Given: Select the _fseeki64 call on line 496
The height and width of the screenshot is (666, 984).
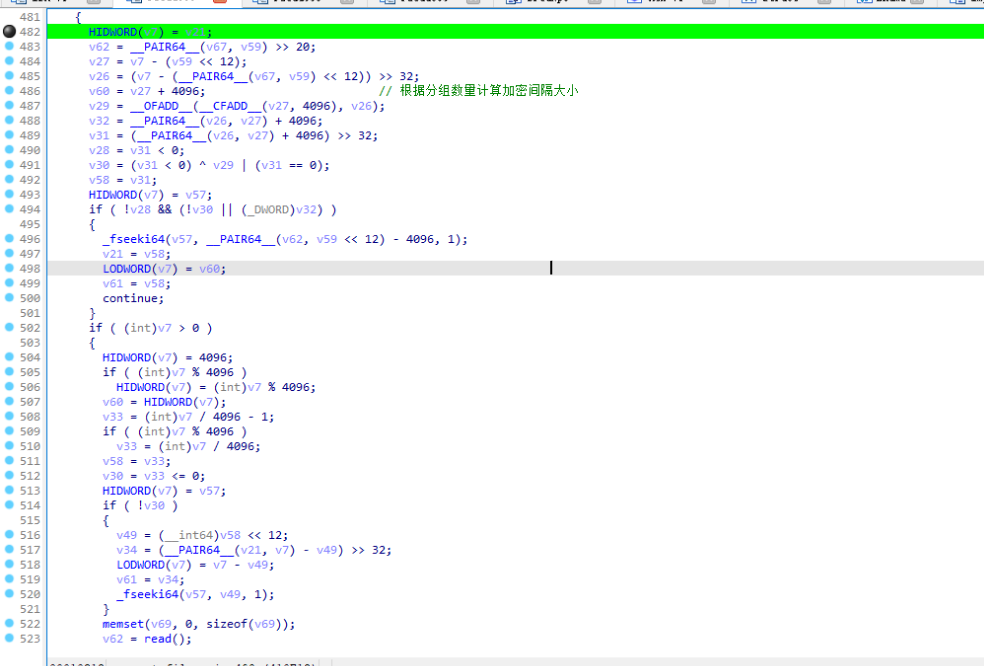Looking at the screenshot, I should pyautogui.click(x=134, y=239).
